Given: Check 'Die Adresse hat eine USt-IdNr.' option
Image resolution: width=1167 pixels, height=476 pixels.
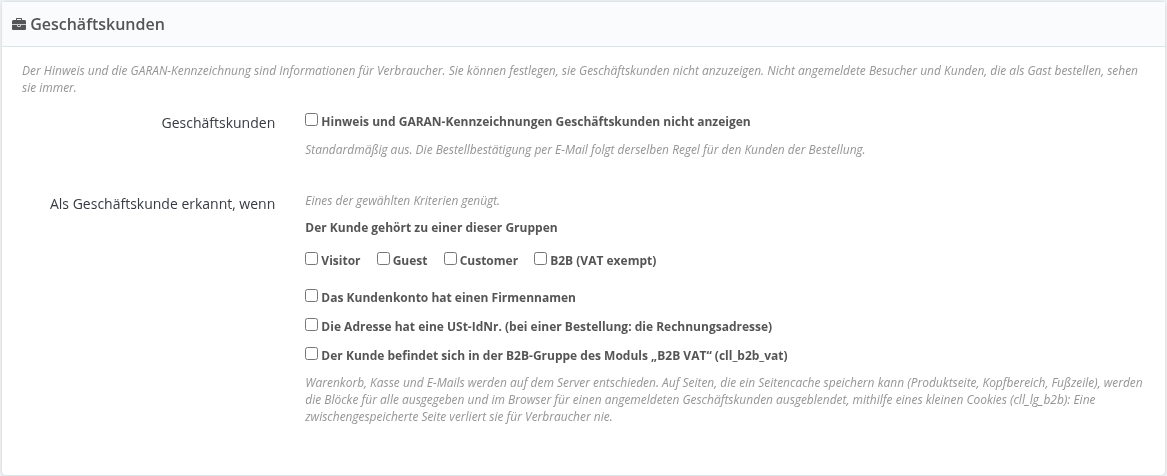Looking at the screenshot, I should (312, 325).
